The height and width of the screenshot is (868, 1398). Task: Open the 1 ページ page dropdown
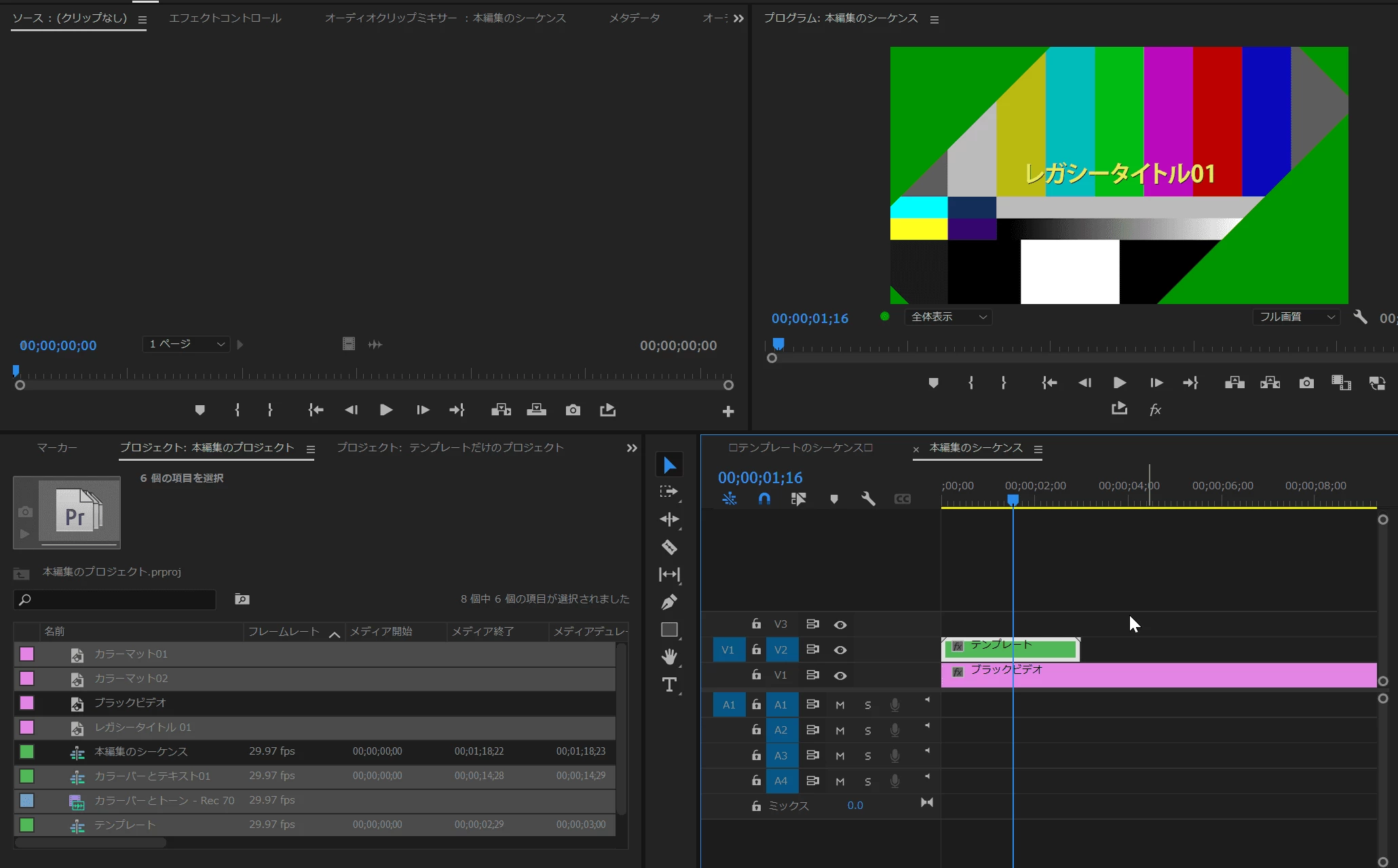[187, 344]
